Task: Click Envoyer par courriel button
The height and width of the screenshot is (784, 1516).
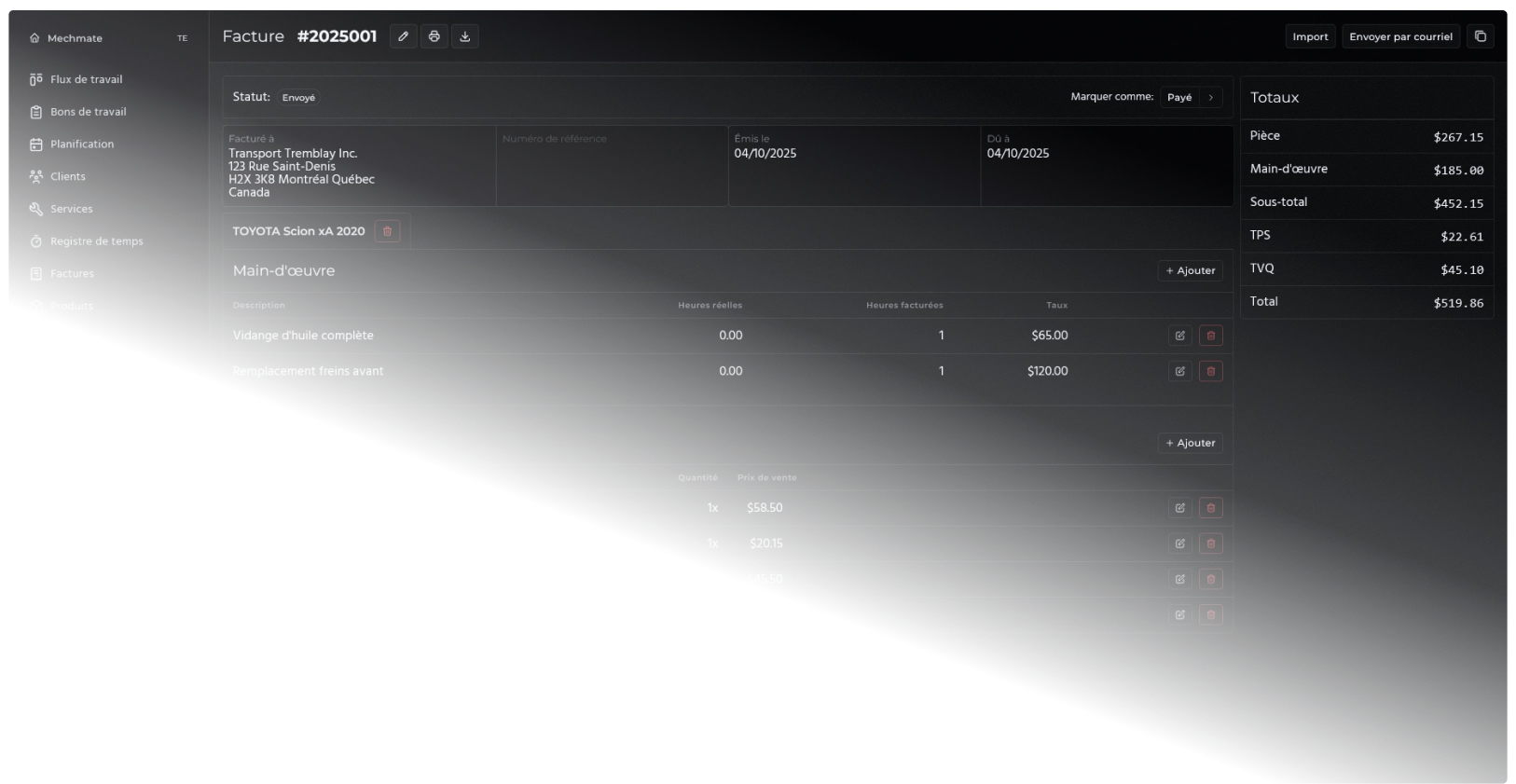Action: [1400, 36]
